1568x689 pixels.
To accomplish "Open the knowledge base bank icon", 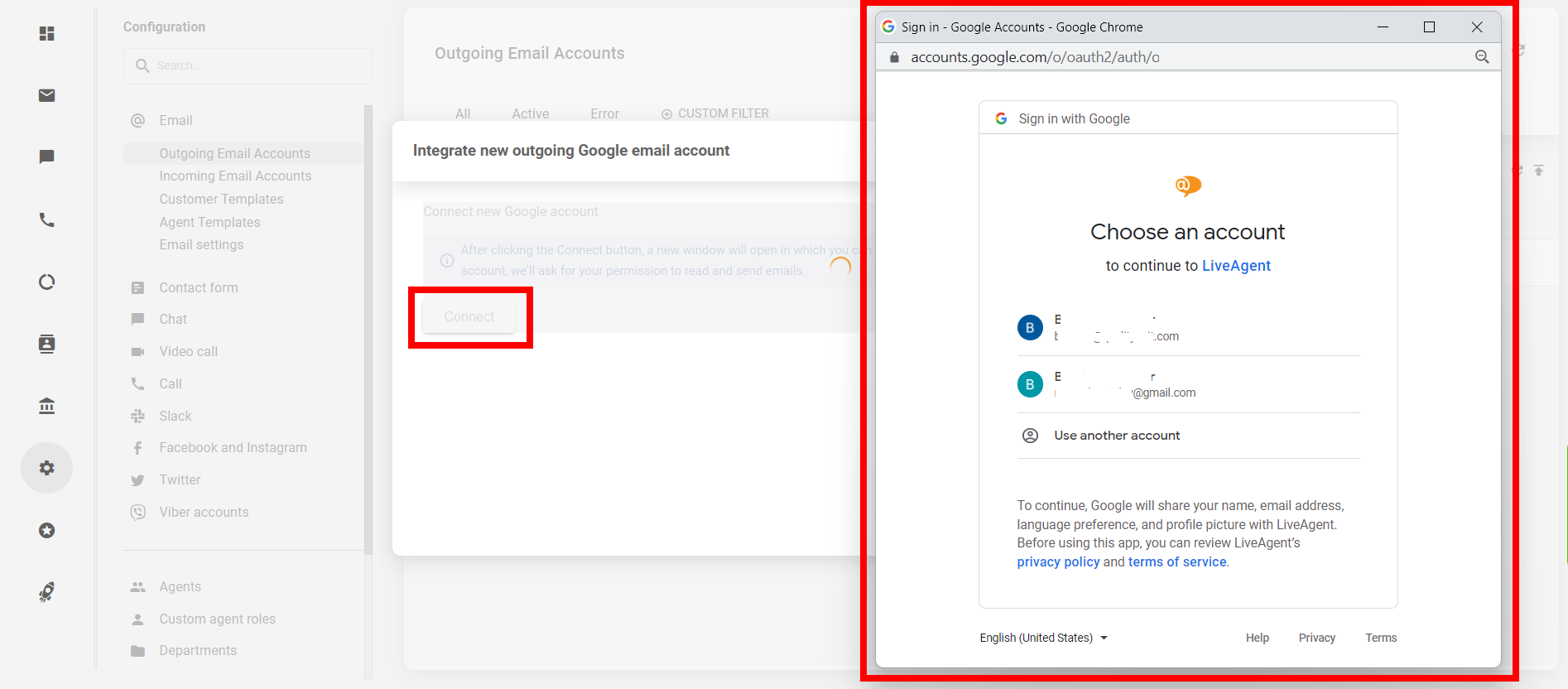I will [x=47, y=406].
